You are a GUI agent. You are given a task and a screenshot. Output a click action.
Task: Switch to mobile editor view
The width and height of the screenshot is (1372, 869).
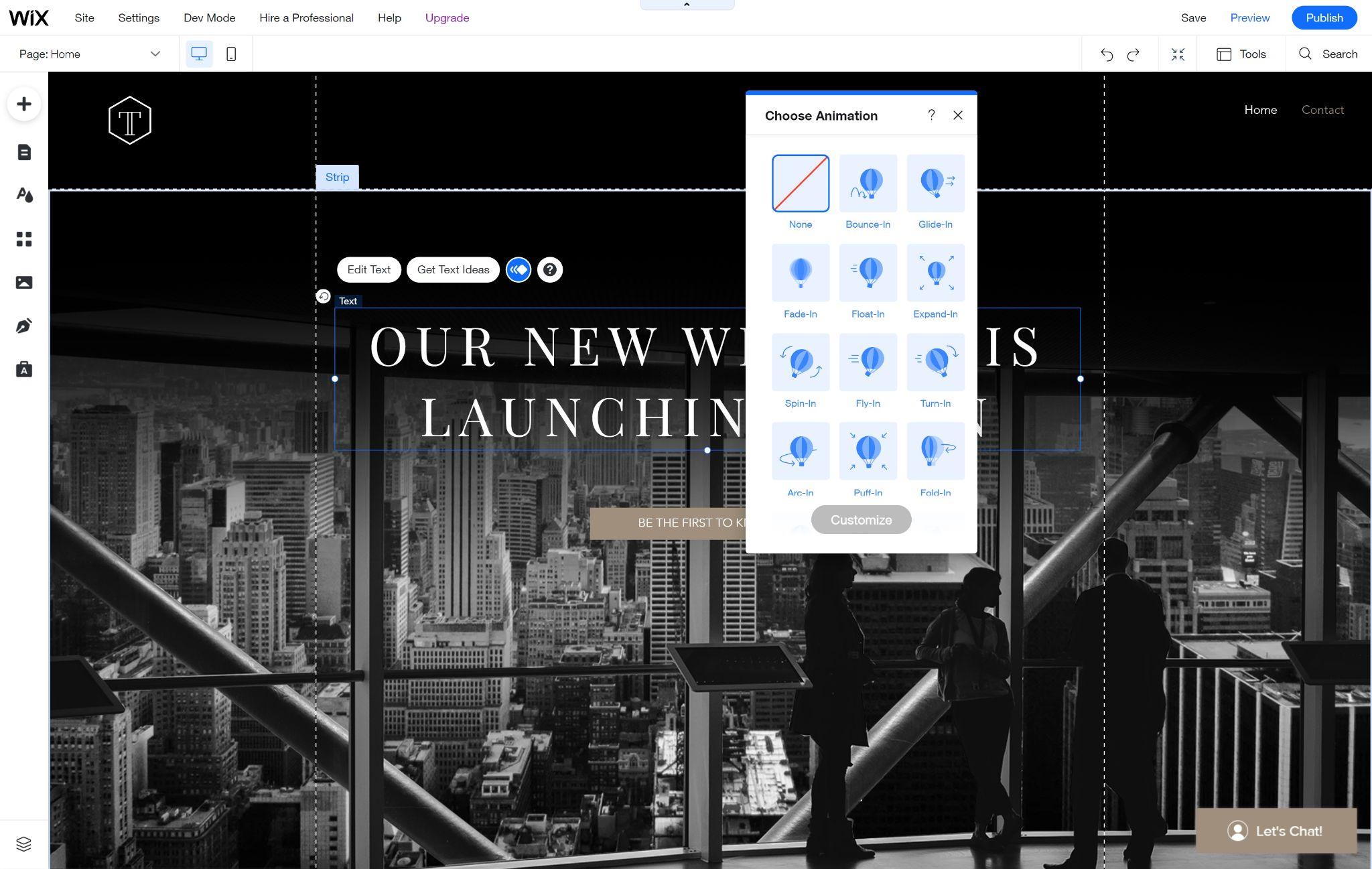[x=231, y=54]
